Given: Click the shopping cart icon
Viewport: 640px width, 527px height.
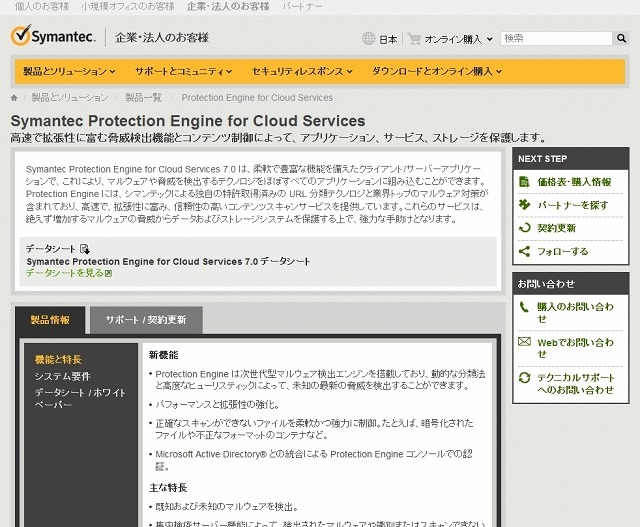Looking at the screenshot, I should [414, 39].
